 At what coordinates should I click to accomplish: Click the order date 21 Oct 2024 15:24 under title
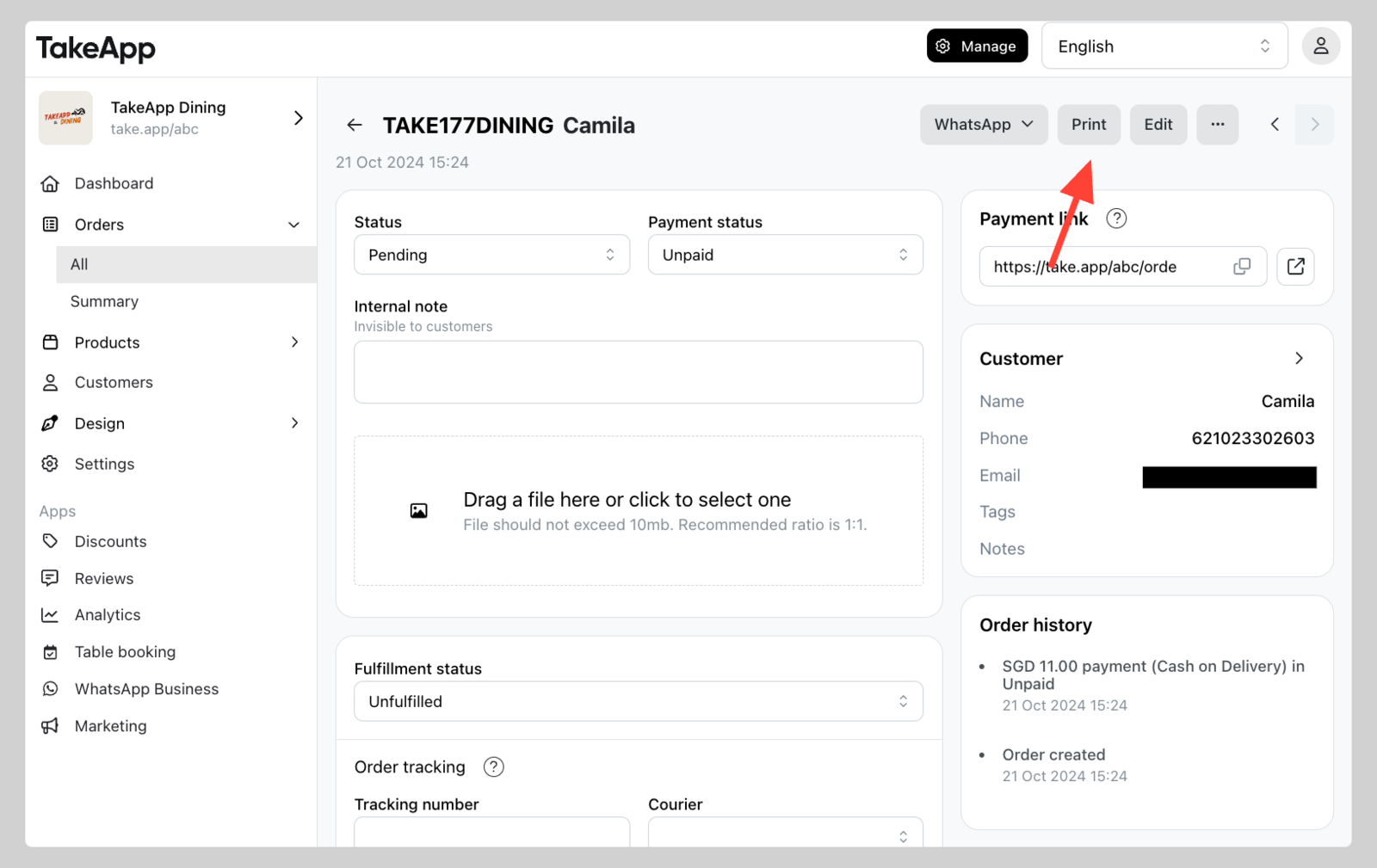(402, 163)
